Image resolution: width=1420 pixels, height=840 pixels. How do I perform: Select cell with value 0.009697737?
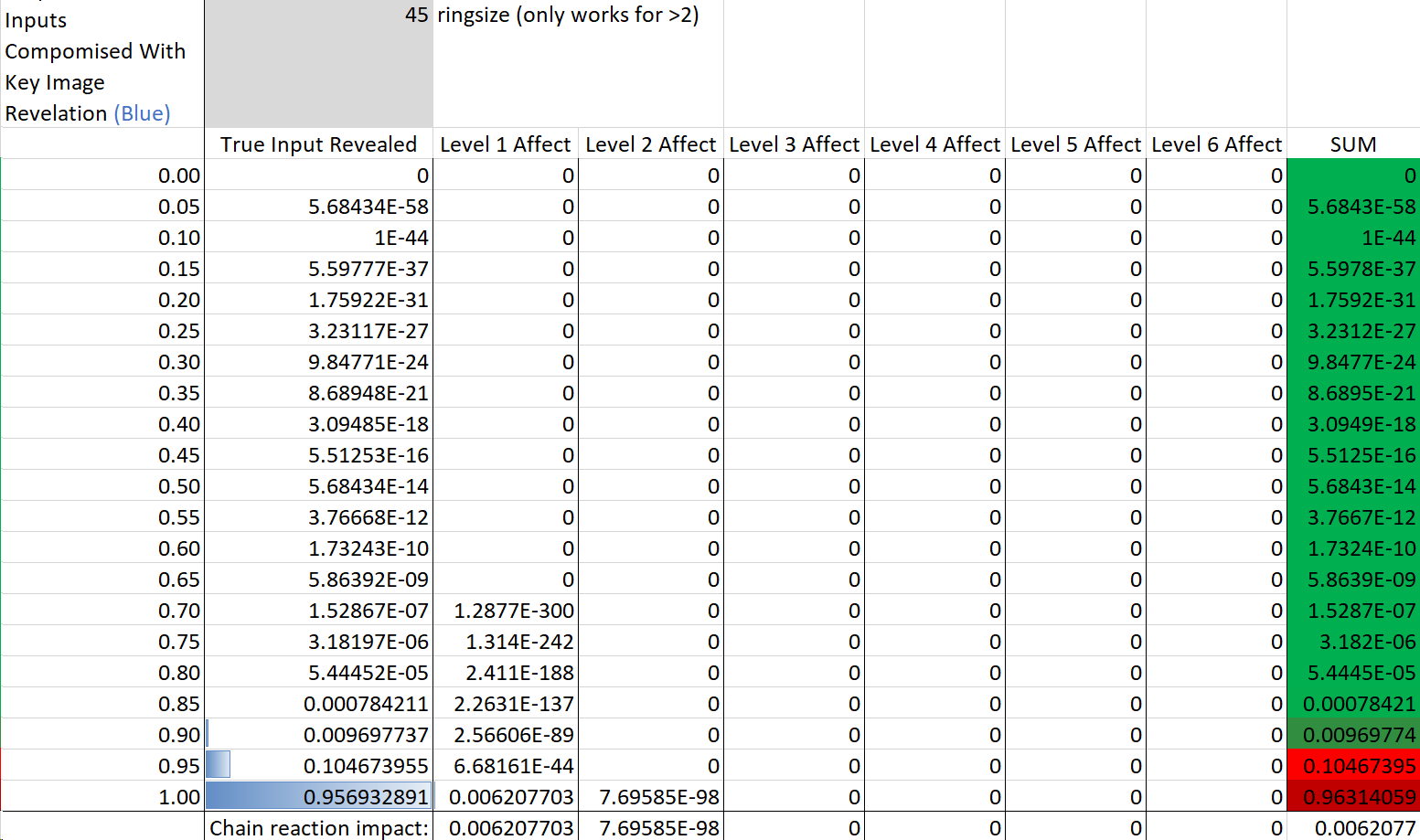318,734
